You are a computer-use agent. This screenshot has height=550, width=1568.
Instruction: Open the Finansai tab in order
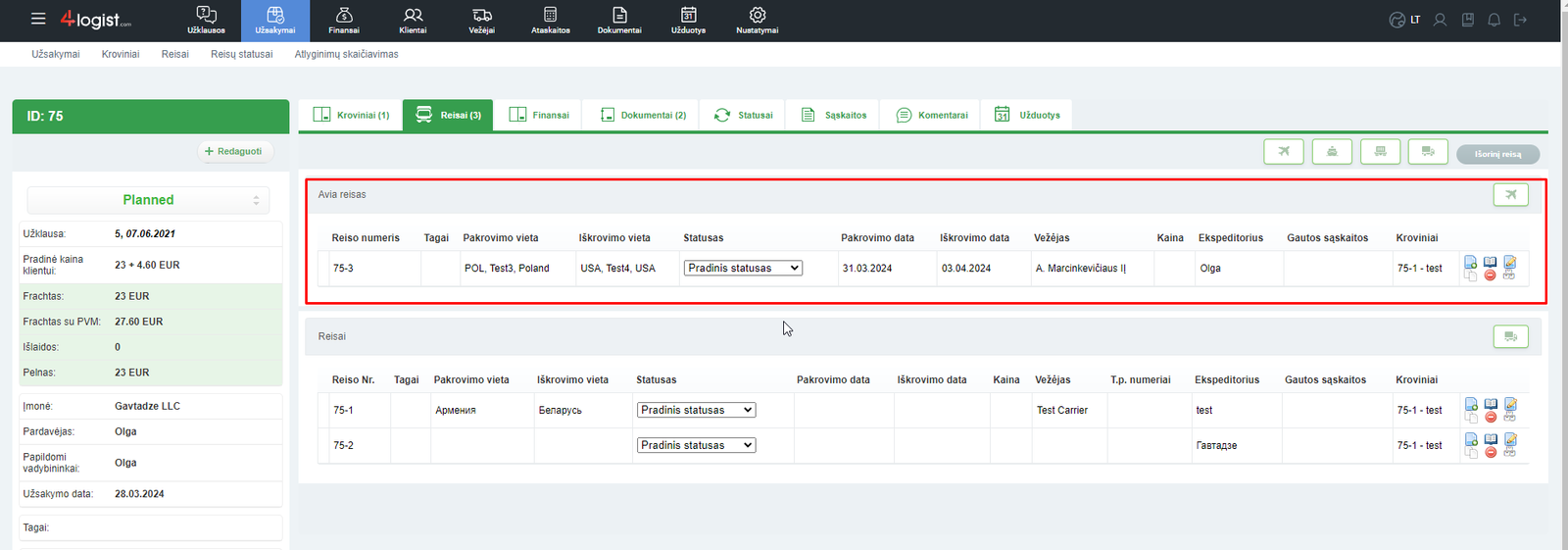(538, 115)
